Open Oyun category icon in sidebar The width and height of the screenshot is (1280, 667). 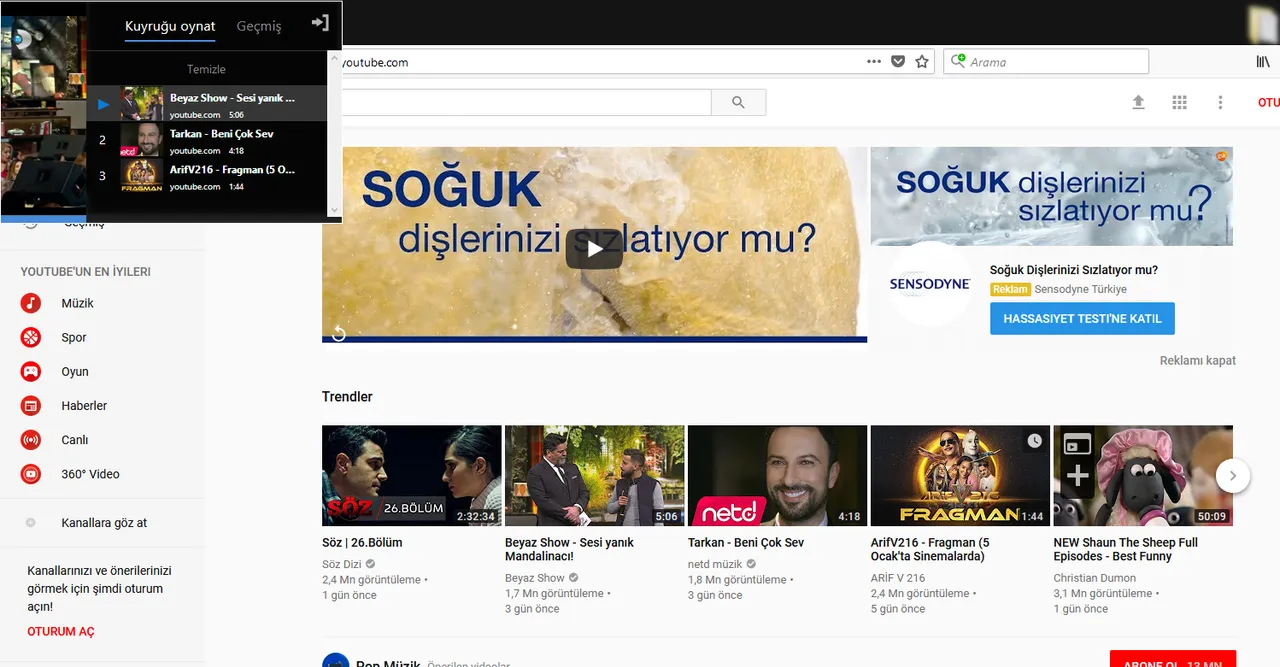point(31,371)
